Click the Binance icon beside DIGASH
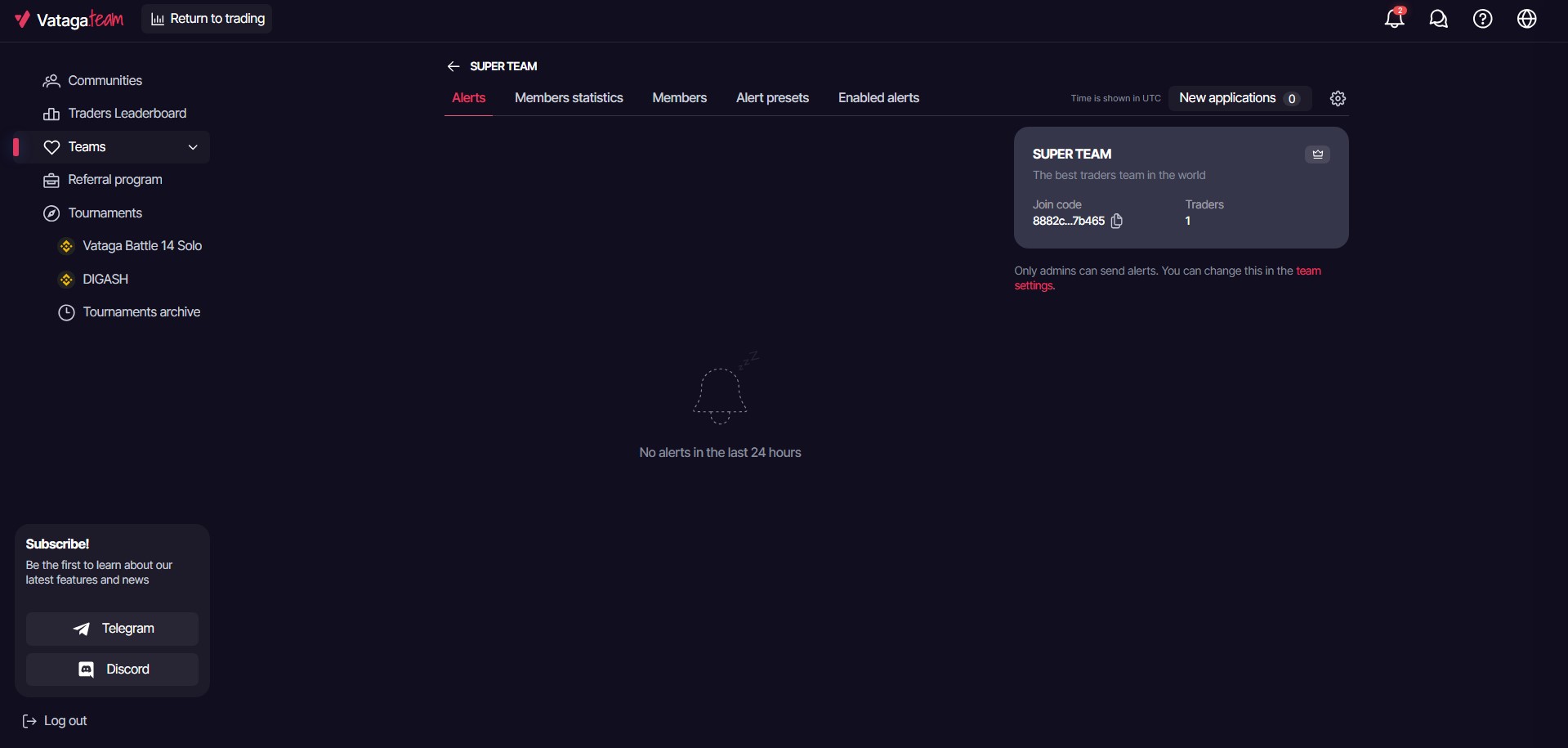This screenshot has height=748, width=1568. click(x=66, y=280)
